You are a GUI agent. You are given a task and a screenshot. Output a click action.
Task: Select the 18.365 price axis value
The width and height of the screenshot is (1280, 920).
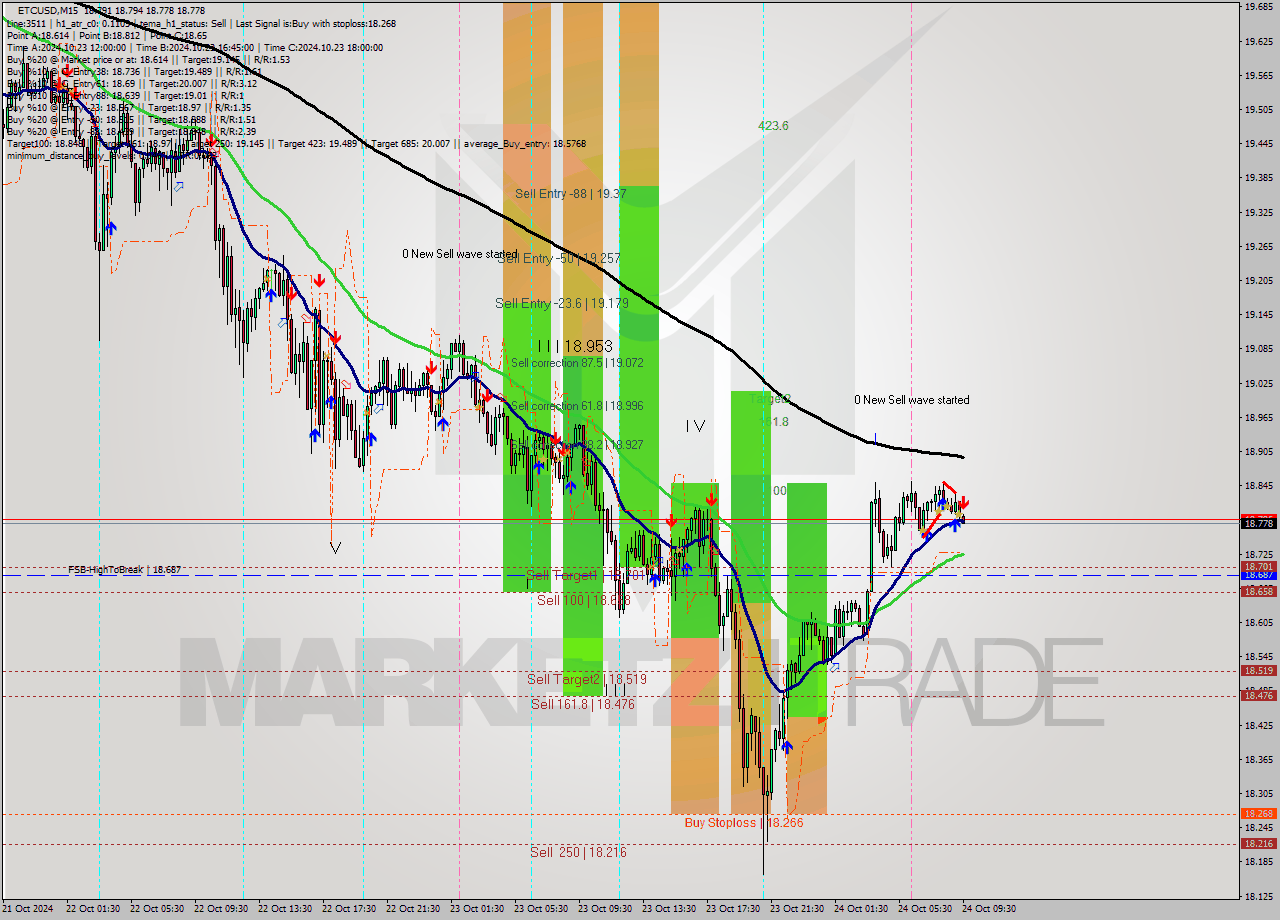tap(1258, 760)
